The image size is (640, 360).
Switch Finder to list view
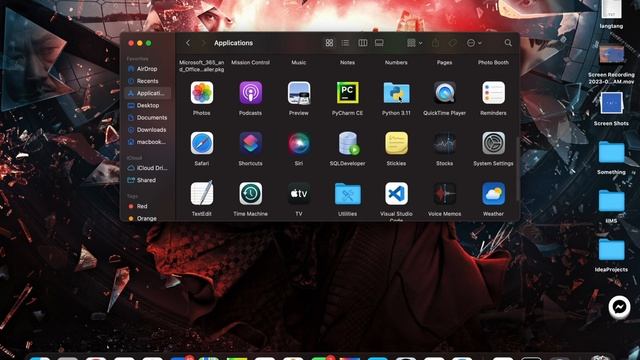[345, 43]
